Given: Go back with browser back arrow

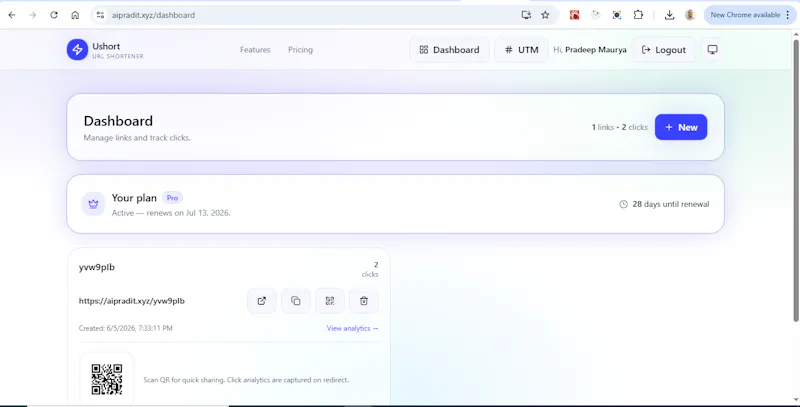Looking at the screenshot, I should 12,15.
